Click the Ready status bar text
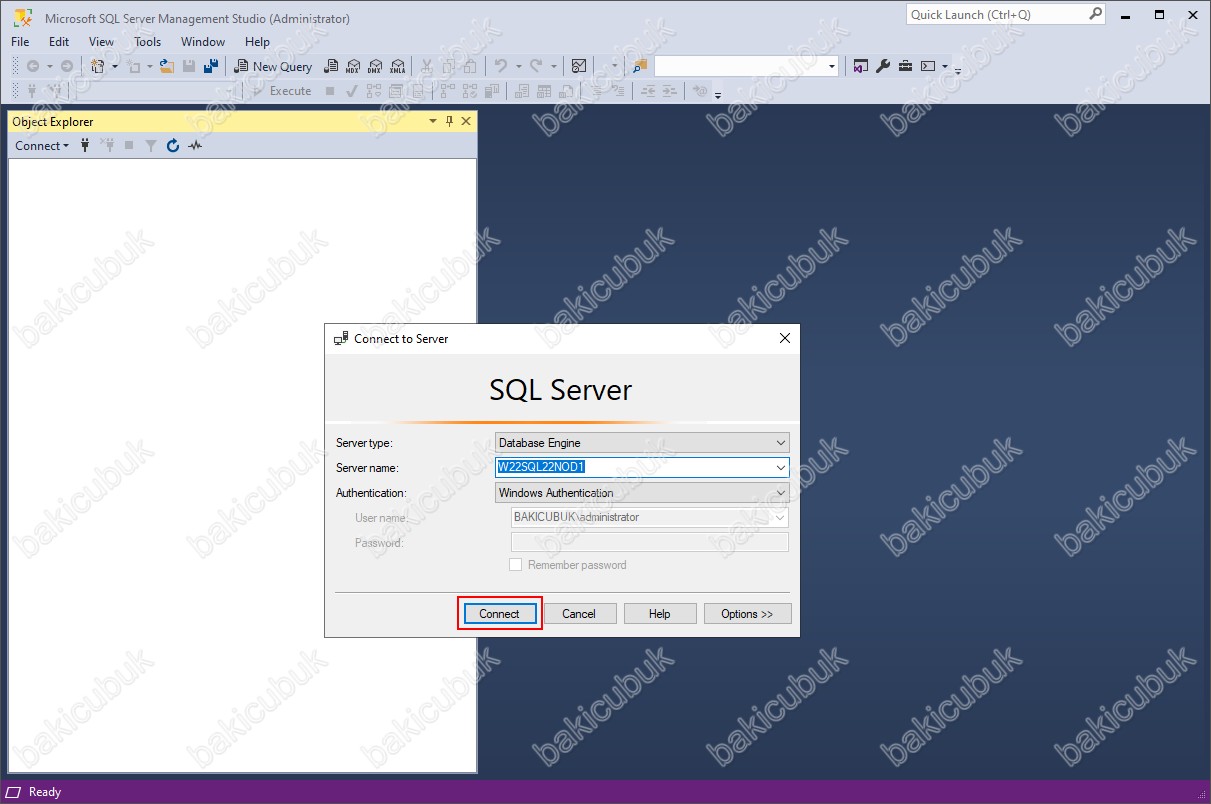Viewport: 1211px width, 804px height. 45,792
